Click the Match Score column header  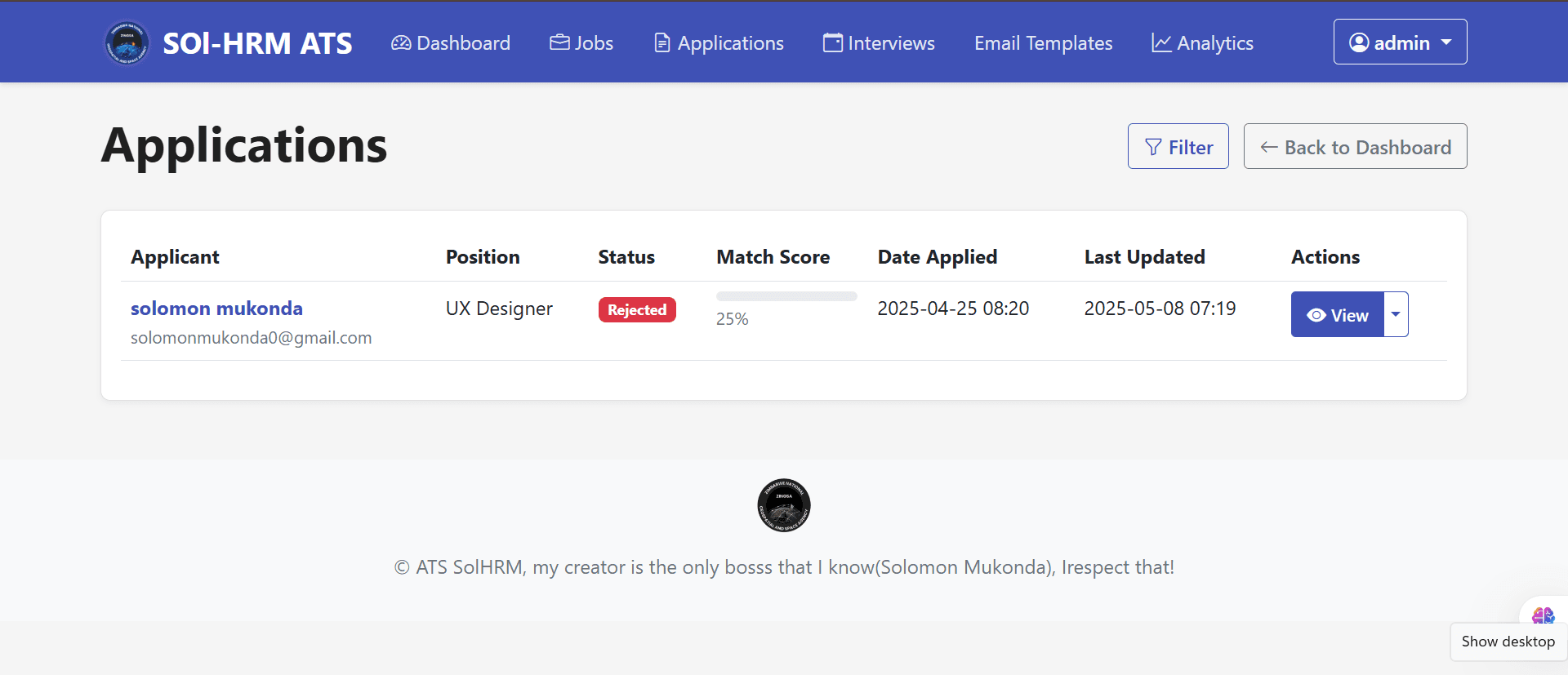point(773,257)
